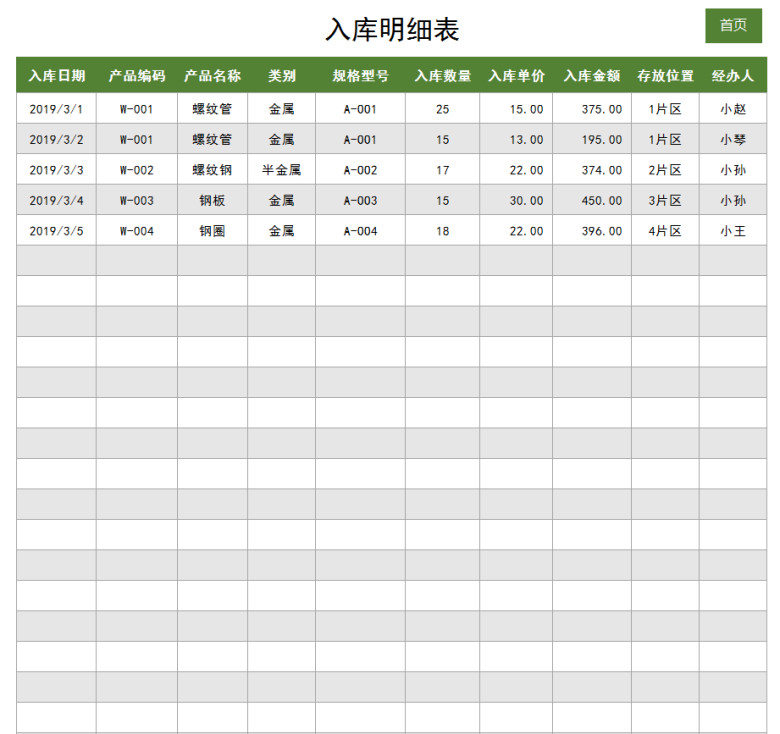Select unit price 13.00
780x734 pixels.
click(x=516, y=139)
